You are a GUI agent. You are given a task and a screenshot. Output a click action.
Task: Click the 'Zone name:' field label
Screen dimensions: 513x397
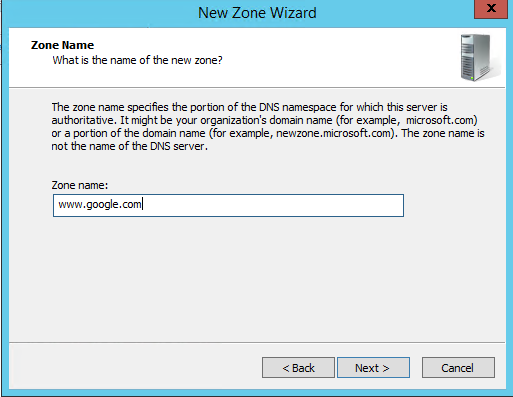[80, 185]
